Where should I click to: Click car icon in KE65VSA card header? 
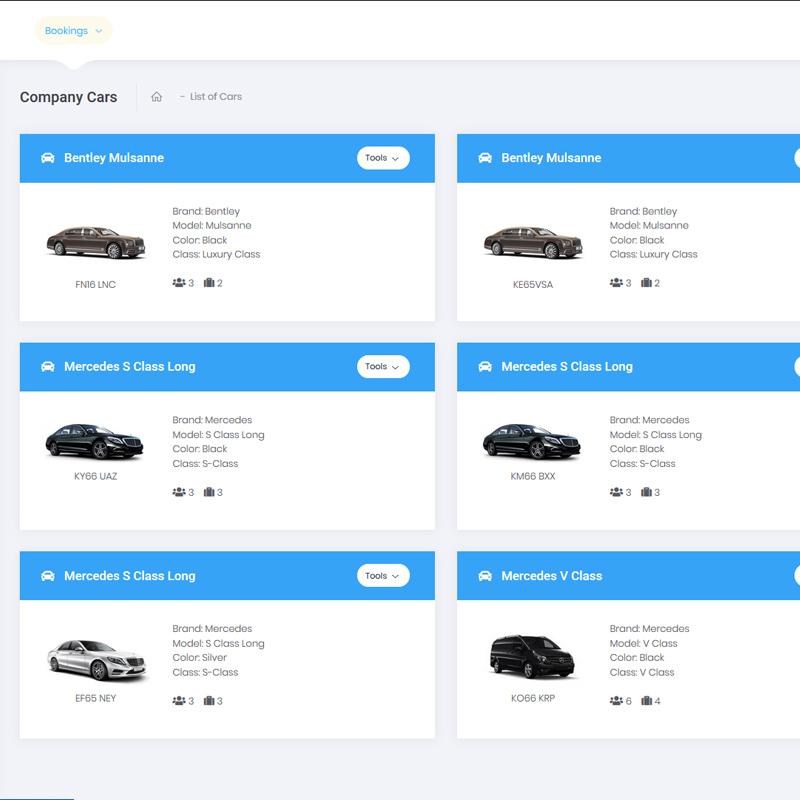point(485,158)
